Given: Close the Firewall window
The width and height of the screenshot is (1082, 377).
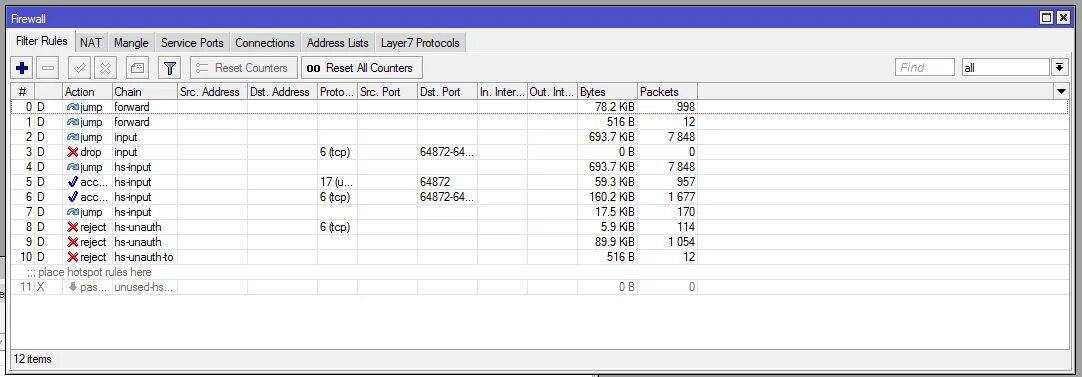Looking at the screenshot, I should pos(1063,18).
